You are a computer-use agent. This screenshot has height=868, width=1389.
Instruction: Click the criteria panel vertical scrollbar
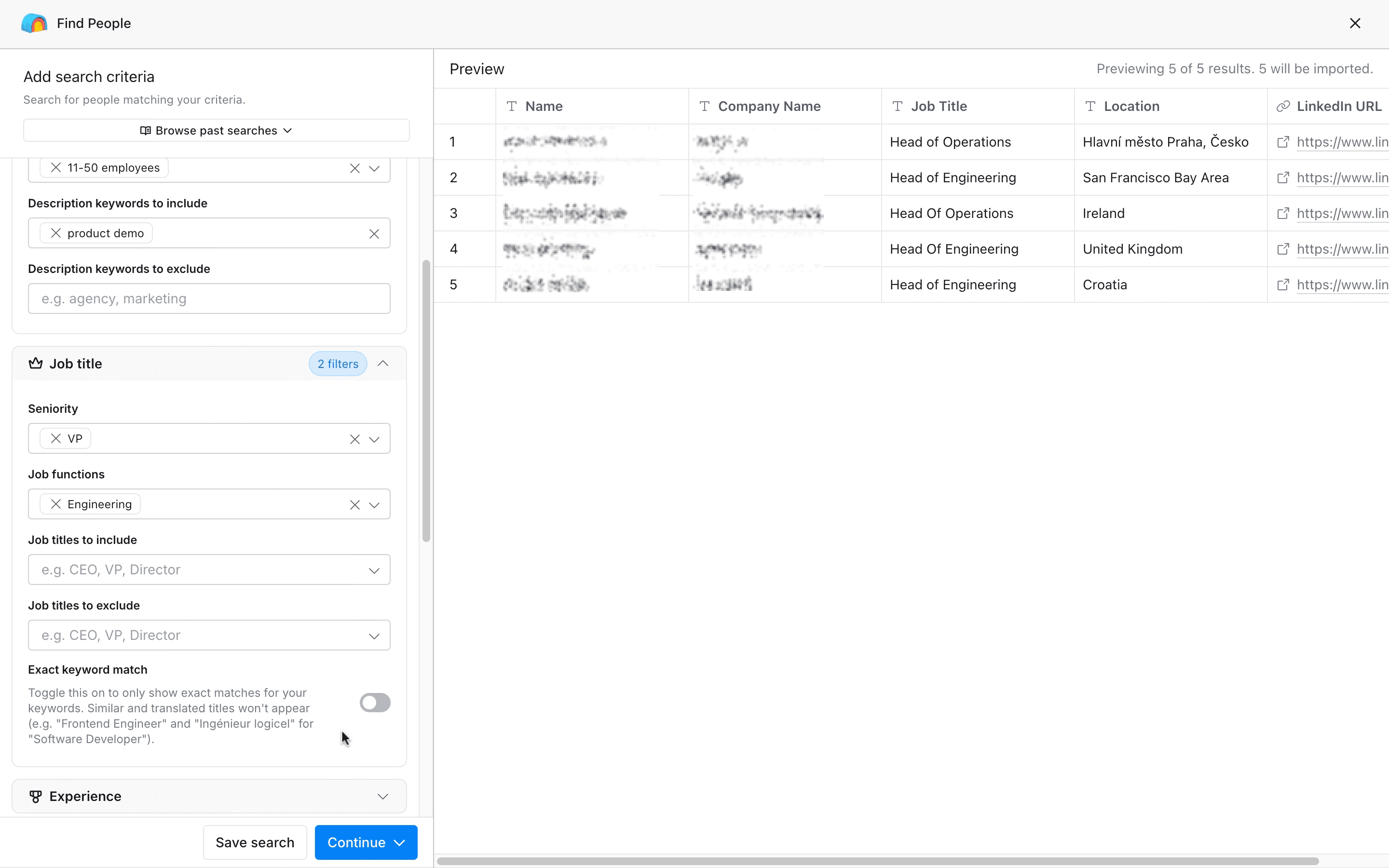(x=426, y=401)
